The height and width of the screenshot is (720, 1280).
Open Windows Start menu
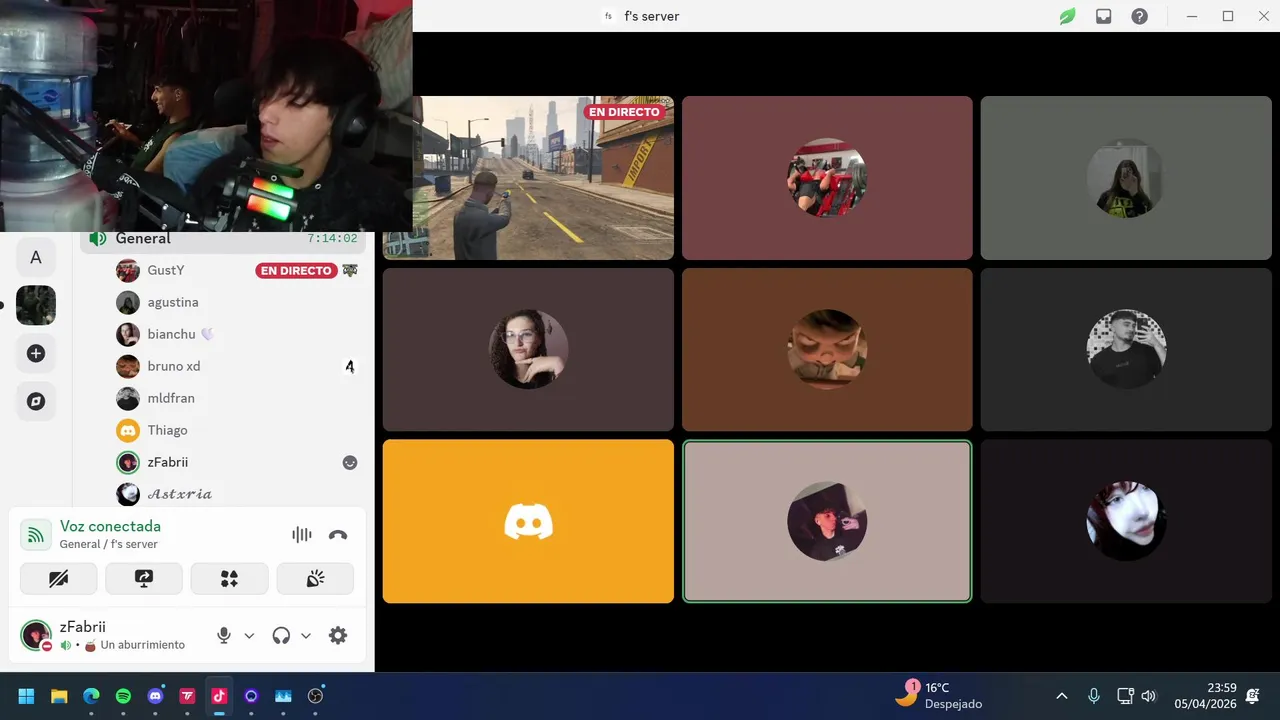click(x=27, y=696)
